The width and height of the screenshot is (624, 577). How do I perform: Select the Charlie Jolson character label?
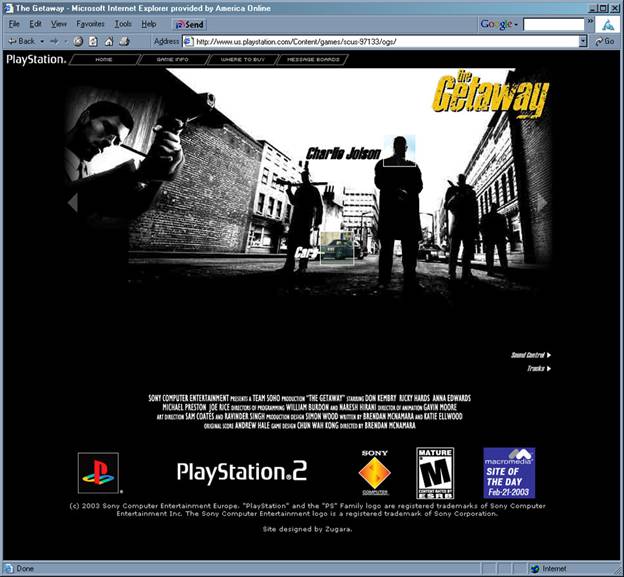tap(343, 153)
